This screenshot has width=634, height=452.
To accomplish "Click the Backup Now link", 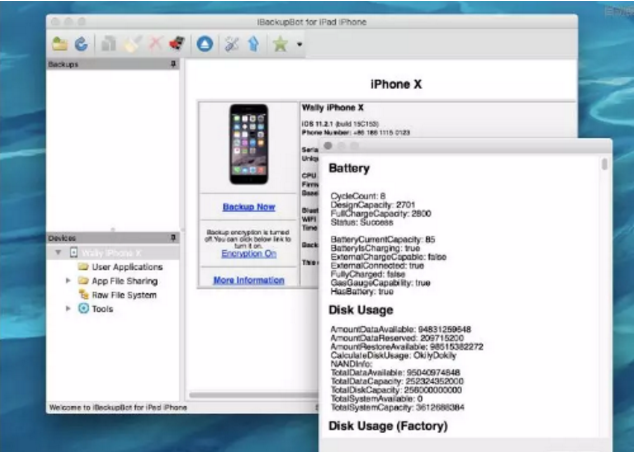I will click(249, 207).
